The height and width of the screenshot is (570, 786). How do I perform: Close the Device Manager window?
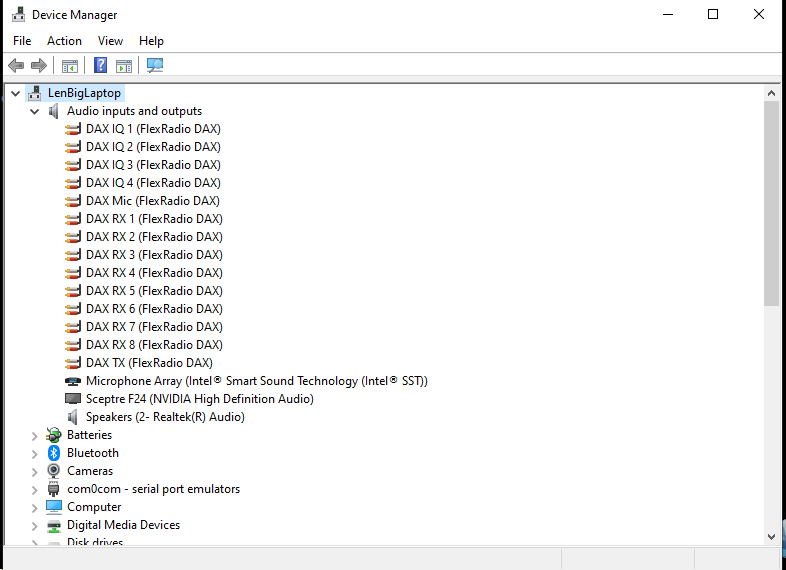pyautogui.click(x=759, y=15)
